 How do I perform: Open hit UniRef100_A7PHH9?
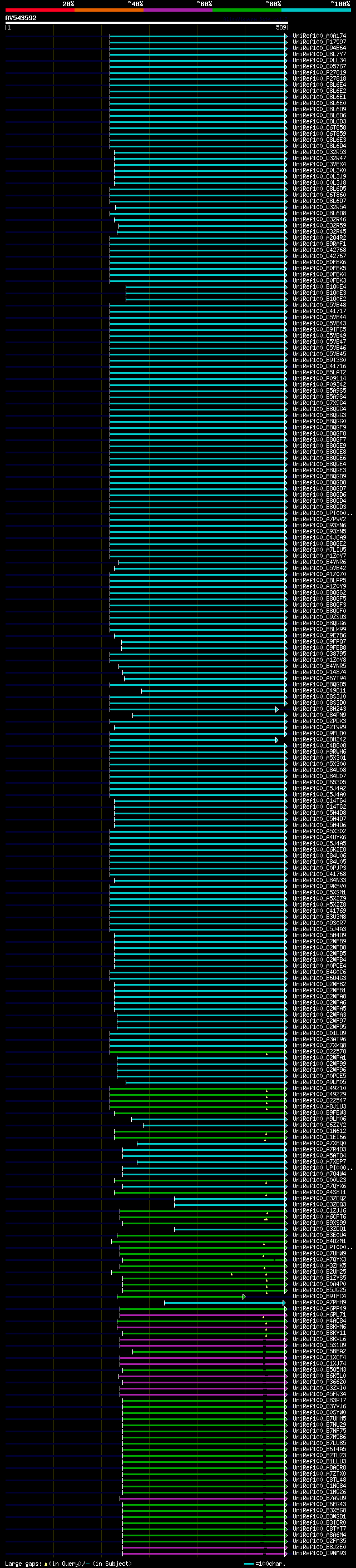point(319,1303)
